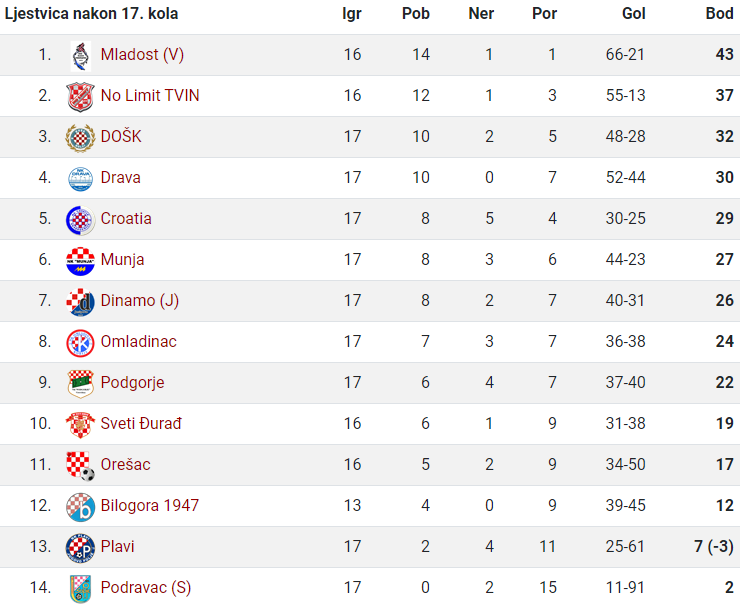Open the Orešac team link
This screenshot has width=741, height=607.
coord(125,464)
